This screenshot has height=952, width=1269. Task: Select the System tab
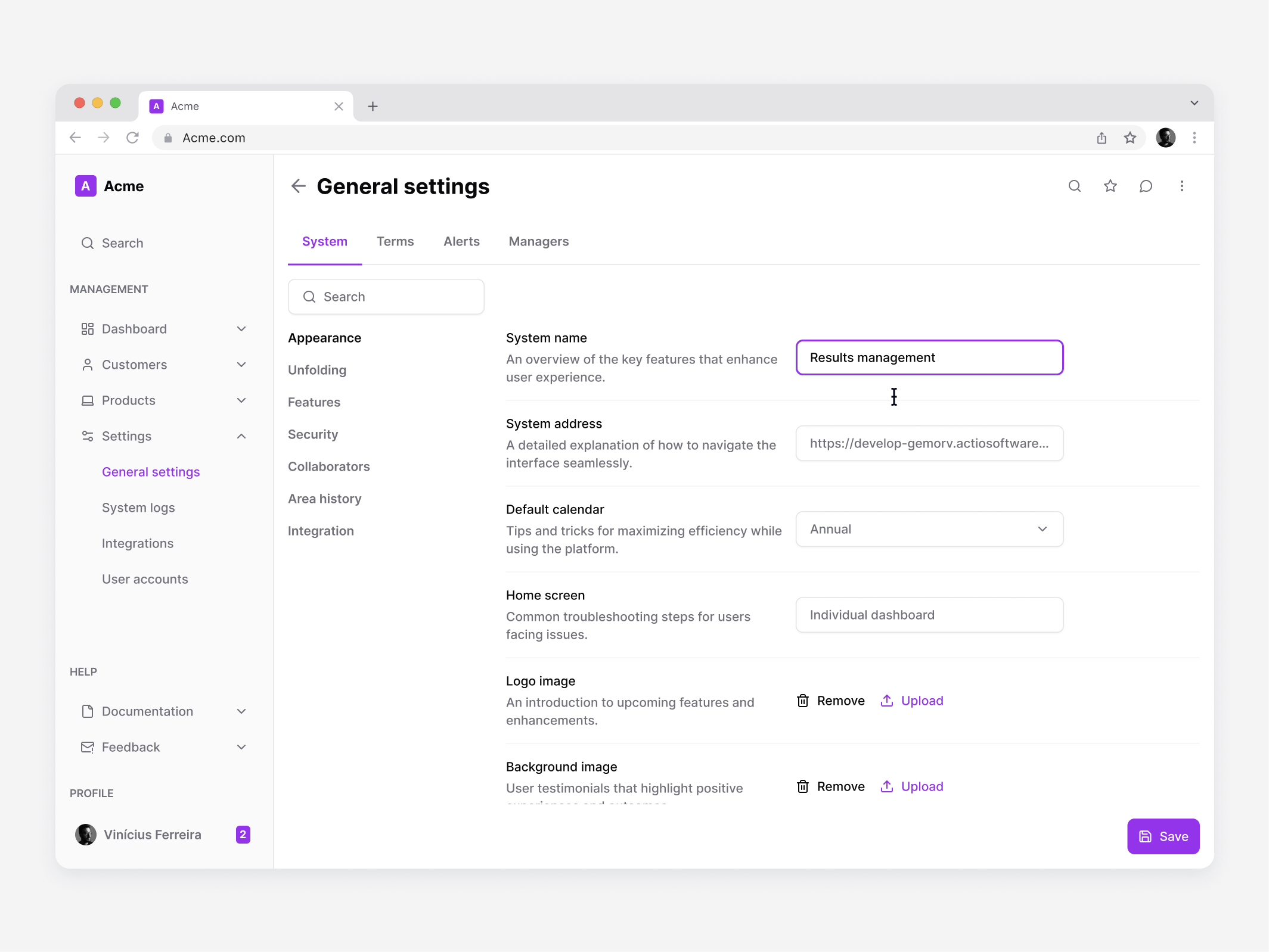(x=325, y=241)
